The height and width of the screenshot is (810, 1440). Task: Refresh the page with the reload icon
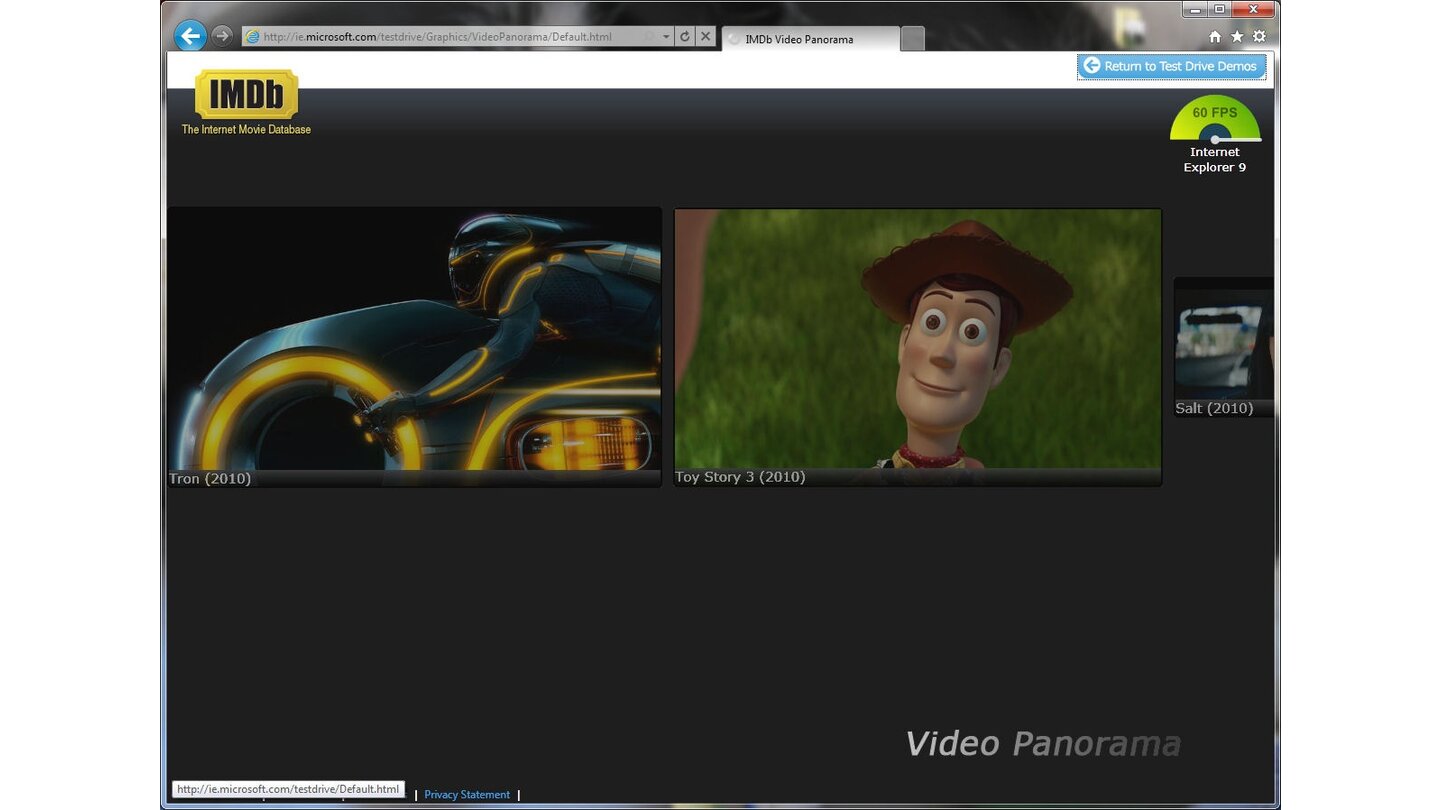pos(685,37)
